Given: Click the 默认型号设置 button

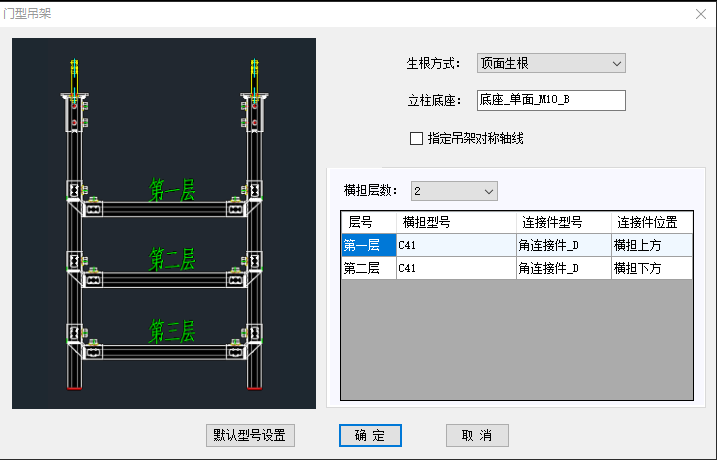Looking at the screenshot, I should (250, 435).
